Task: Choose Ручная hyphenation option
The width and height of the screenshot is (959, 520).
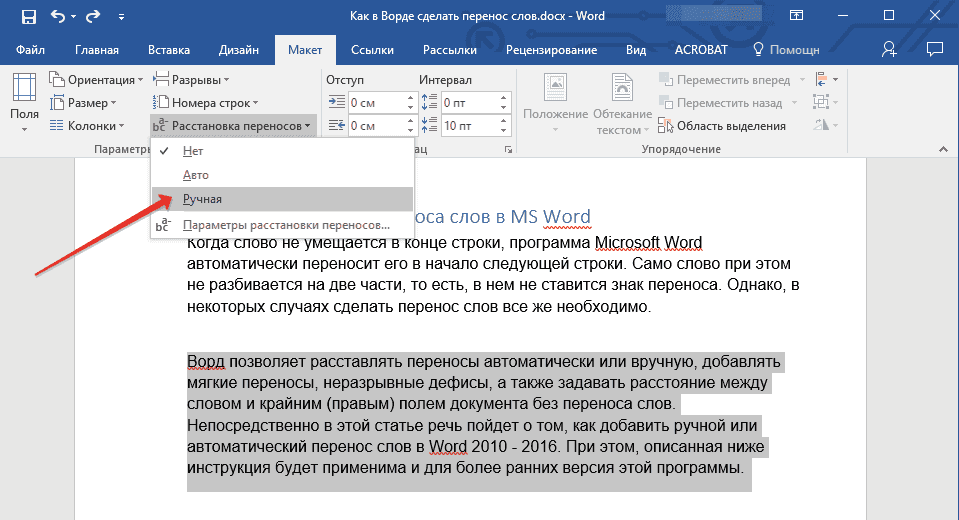Action: coord(283,199)
